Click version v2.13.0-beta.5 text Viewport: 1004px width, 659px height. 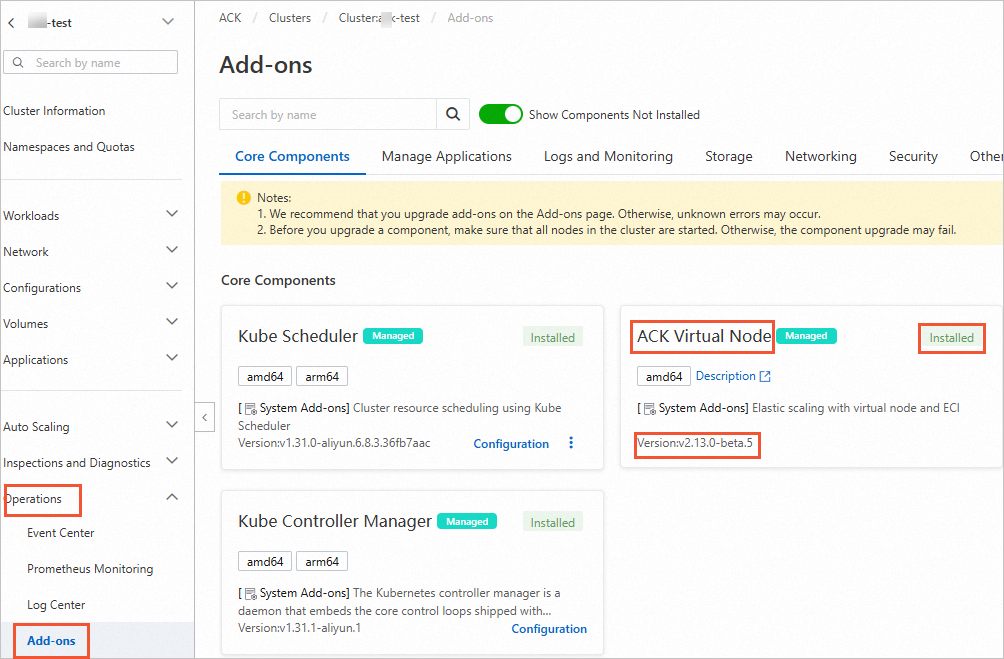(695, 443)
